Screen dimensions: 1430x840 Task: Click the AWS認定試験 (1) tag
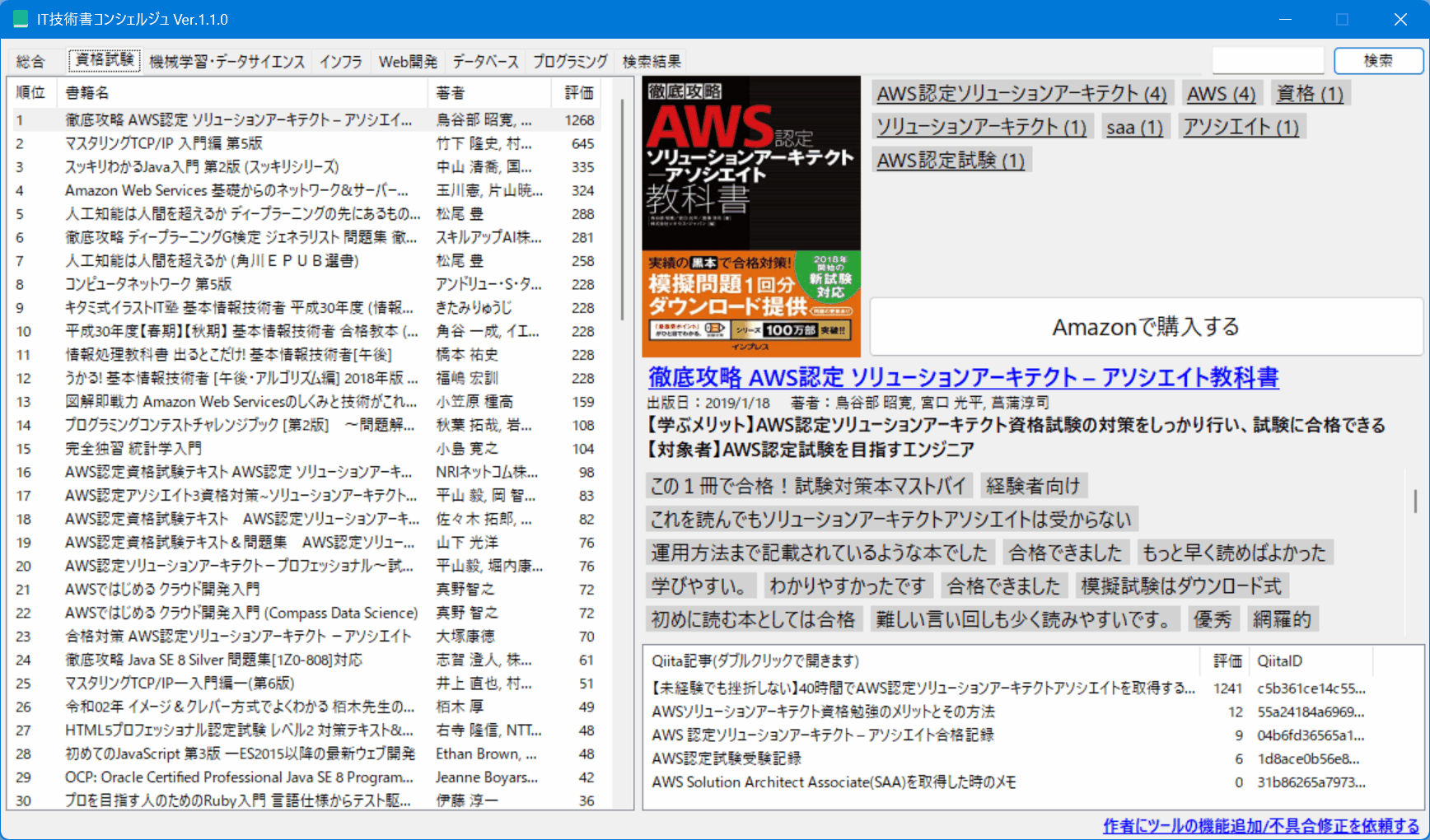(x=951, y=160)
